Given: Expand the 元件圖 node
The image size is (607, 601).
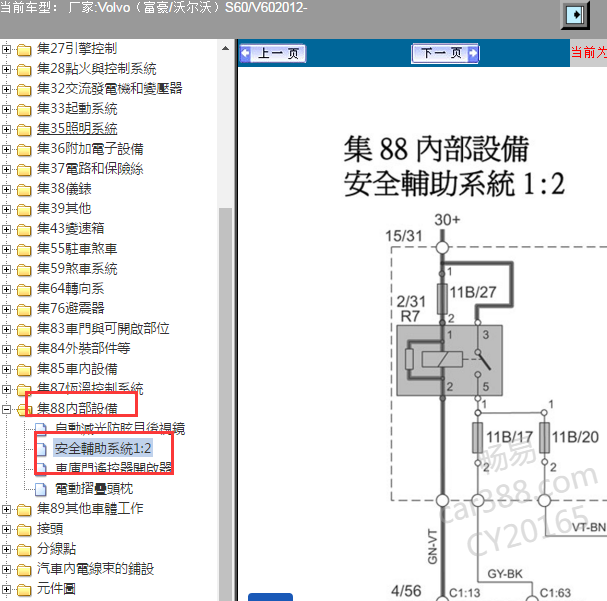Looking at the screenshot, I should pos(6,589).
